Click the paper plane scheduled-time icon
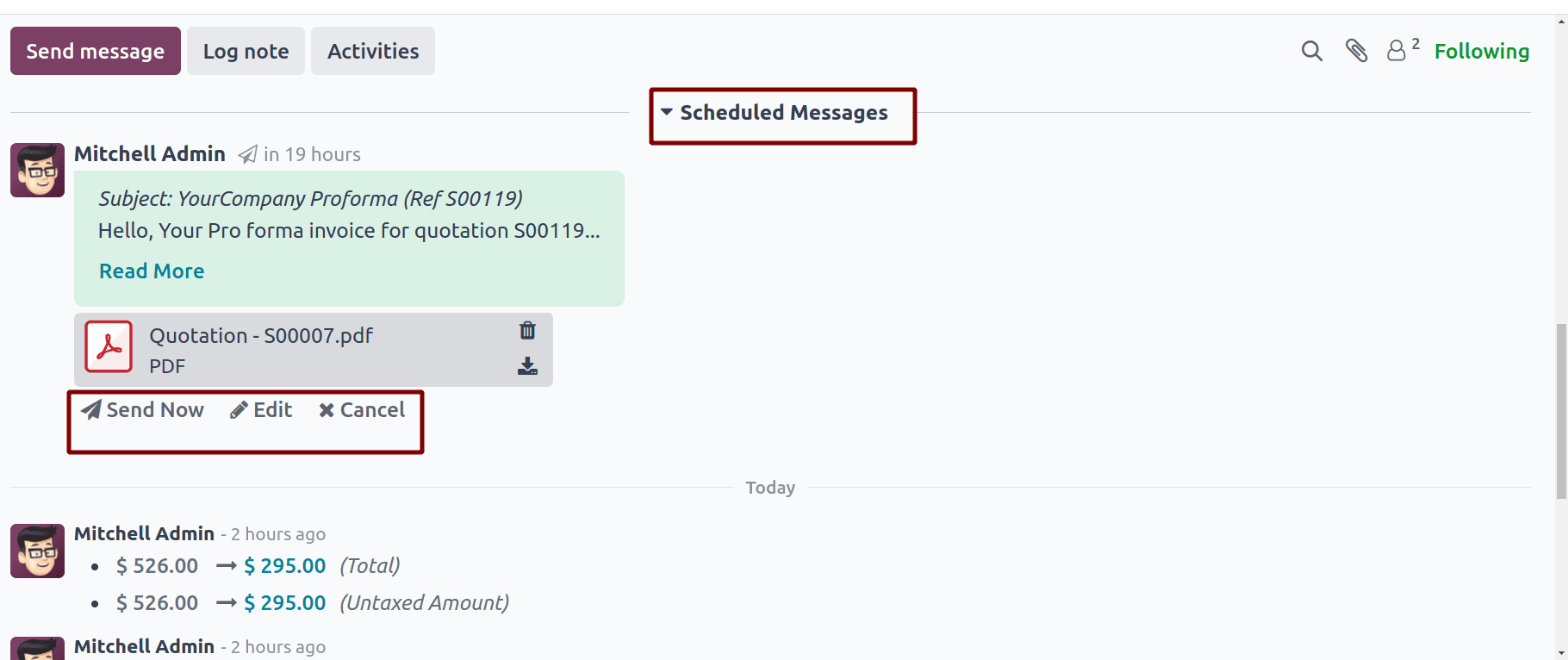This screenshot has height=660, width=1568. 248,154
